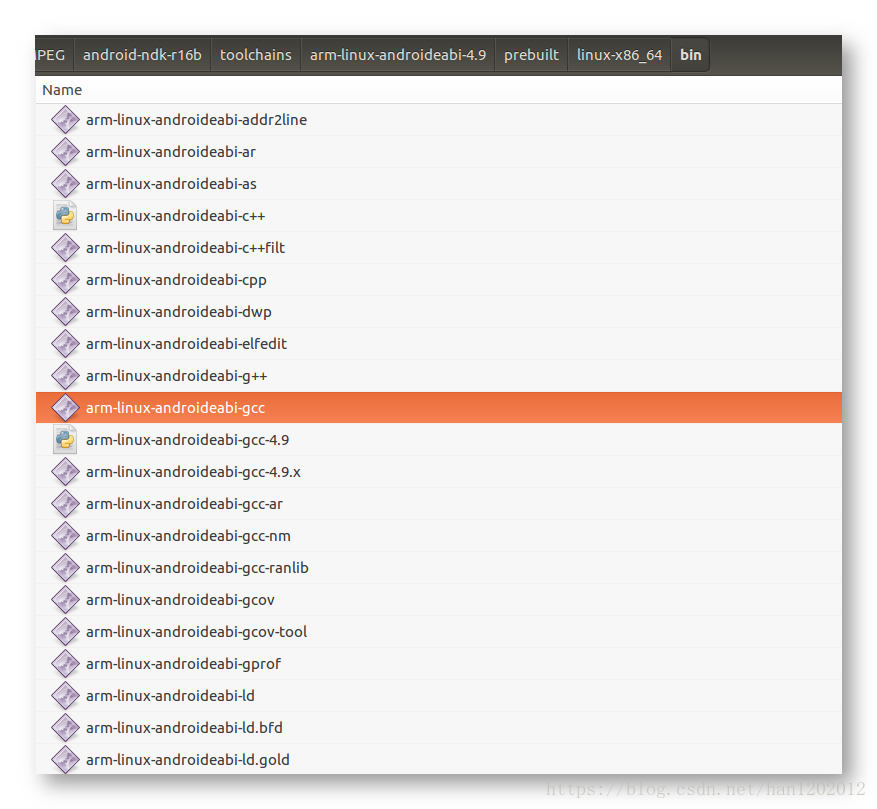Click the arm-linux-androideabi-gcc-ranlib file icon
The image size is (877, 809).
tap(65, 568)
